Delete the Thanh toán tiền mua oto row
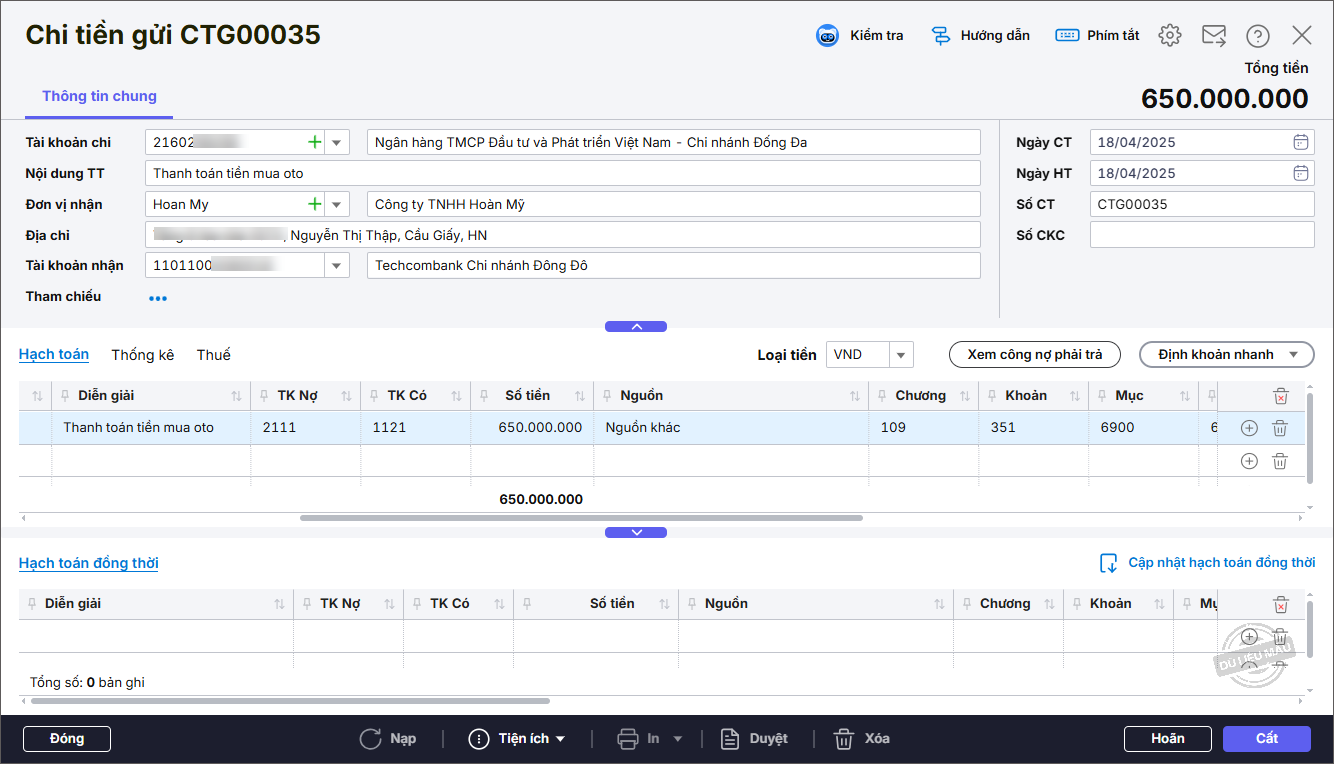This screenshot has width=1334, height=764. [1279, 428]
